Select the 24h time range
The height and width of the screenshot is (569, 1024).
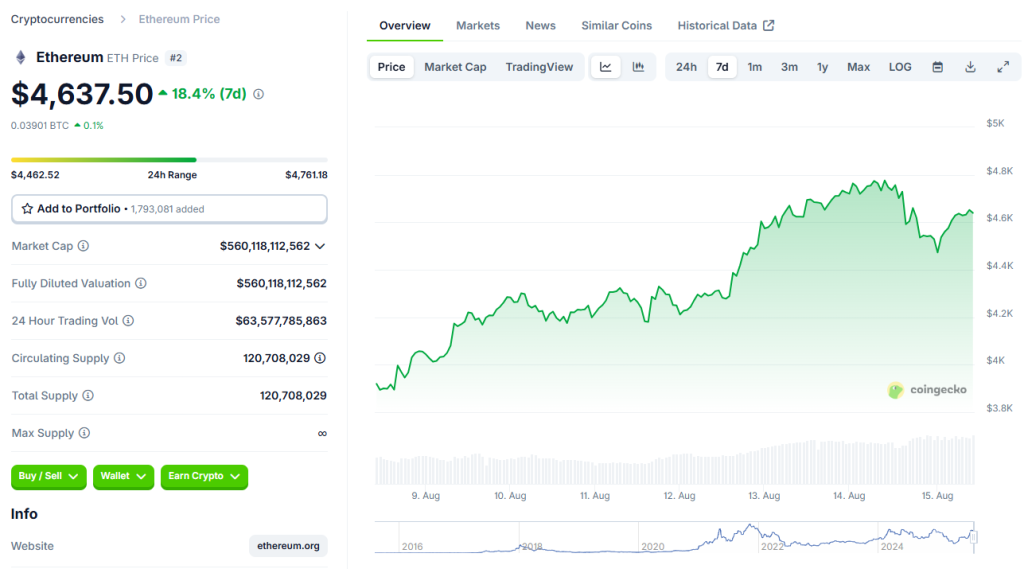[686, 67]
